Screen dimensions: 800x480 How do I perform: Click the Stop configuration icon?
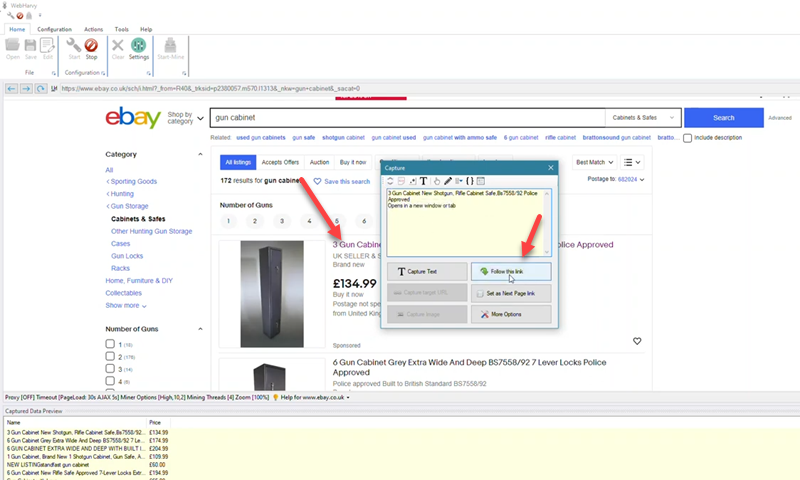[x=91, y=46]
